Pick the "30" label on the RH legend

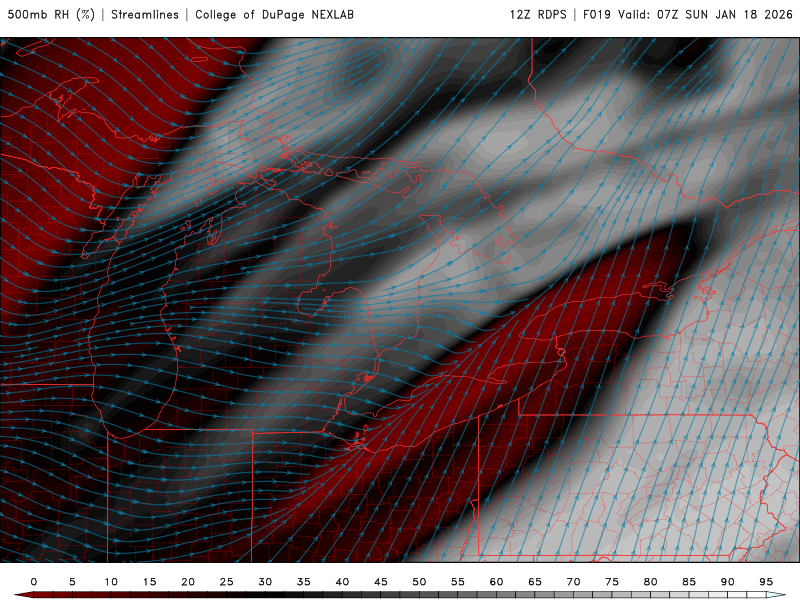265,582
